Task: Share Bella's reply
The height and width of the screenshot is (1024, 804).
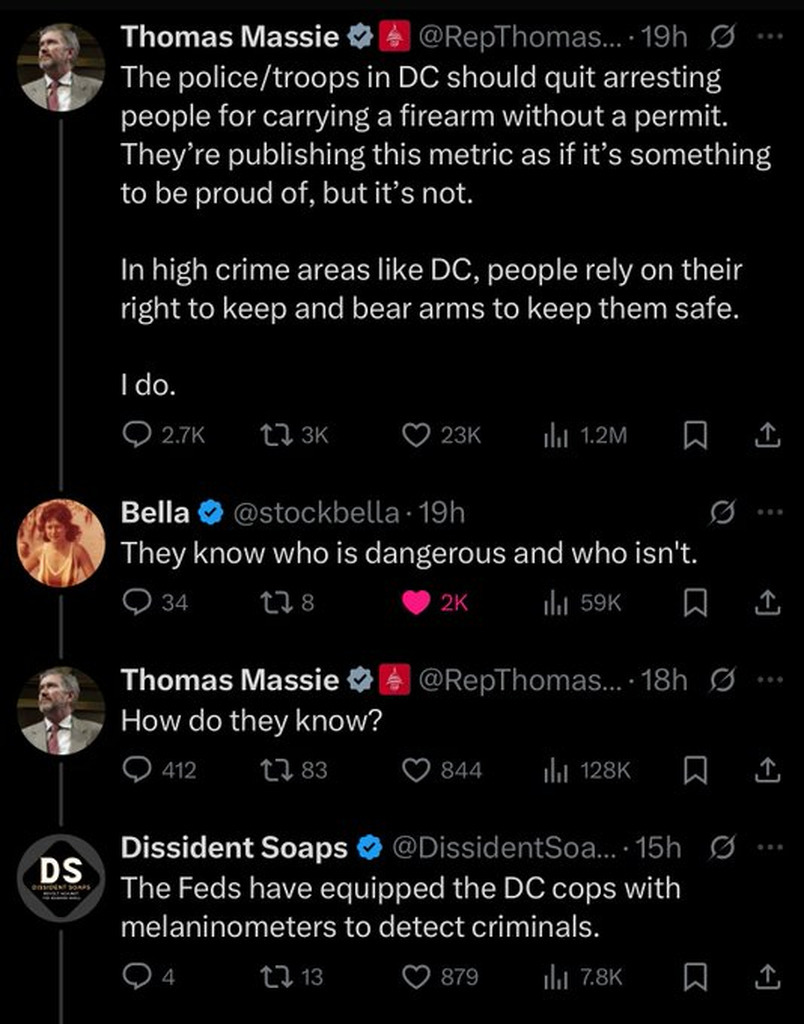Action: [x=765, y=603]
